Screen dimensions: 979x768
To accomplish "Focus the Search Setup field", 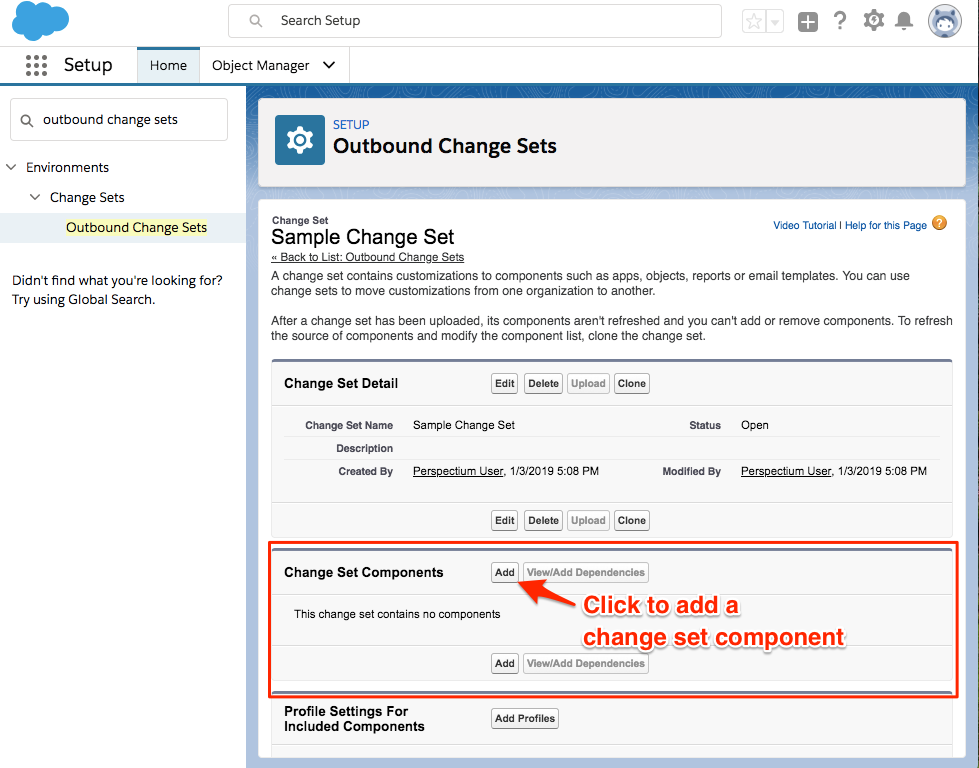I will (x=475, y=21).
